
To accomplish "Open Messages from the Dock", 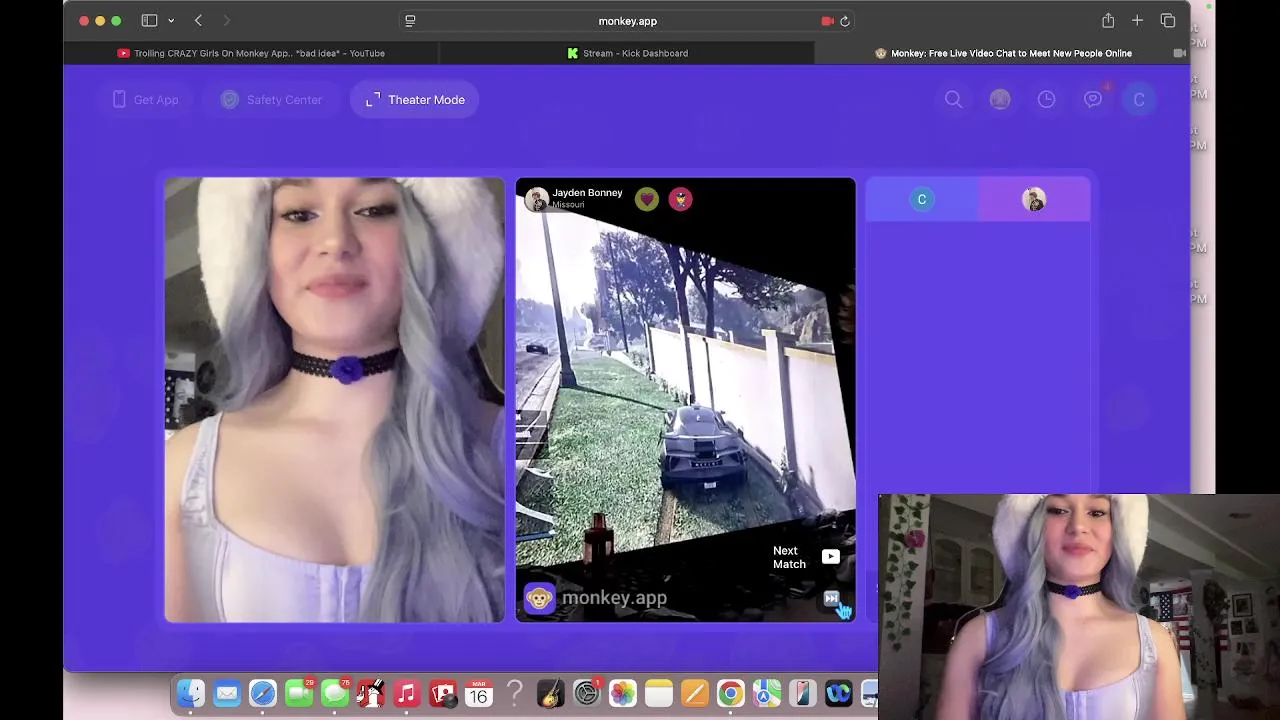I will 335,693.
